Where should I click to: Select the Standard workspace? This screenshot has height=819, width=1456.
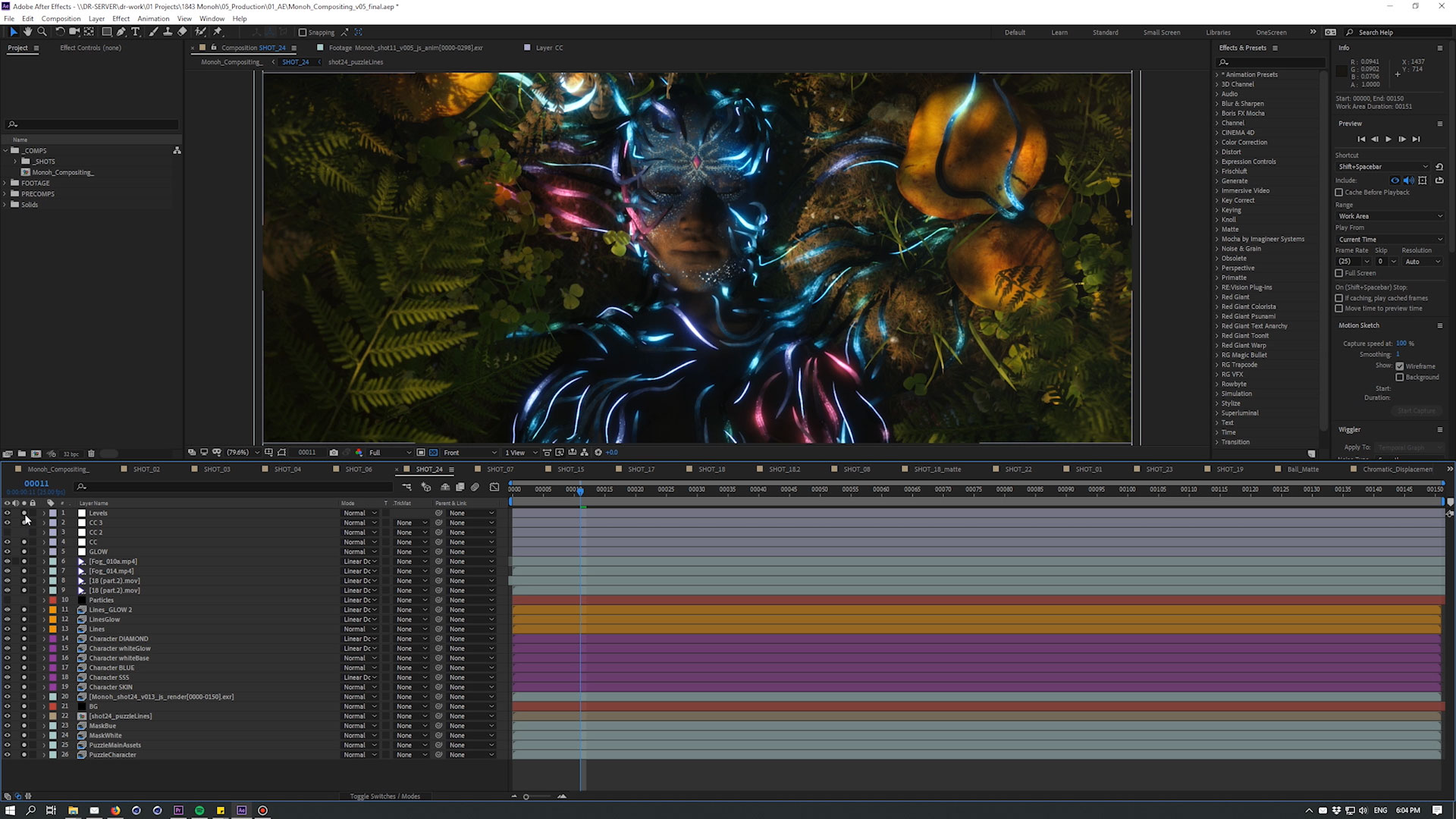[1105, 33]
